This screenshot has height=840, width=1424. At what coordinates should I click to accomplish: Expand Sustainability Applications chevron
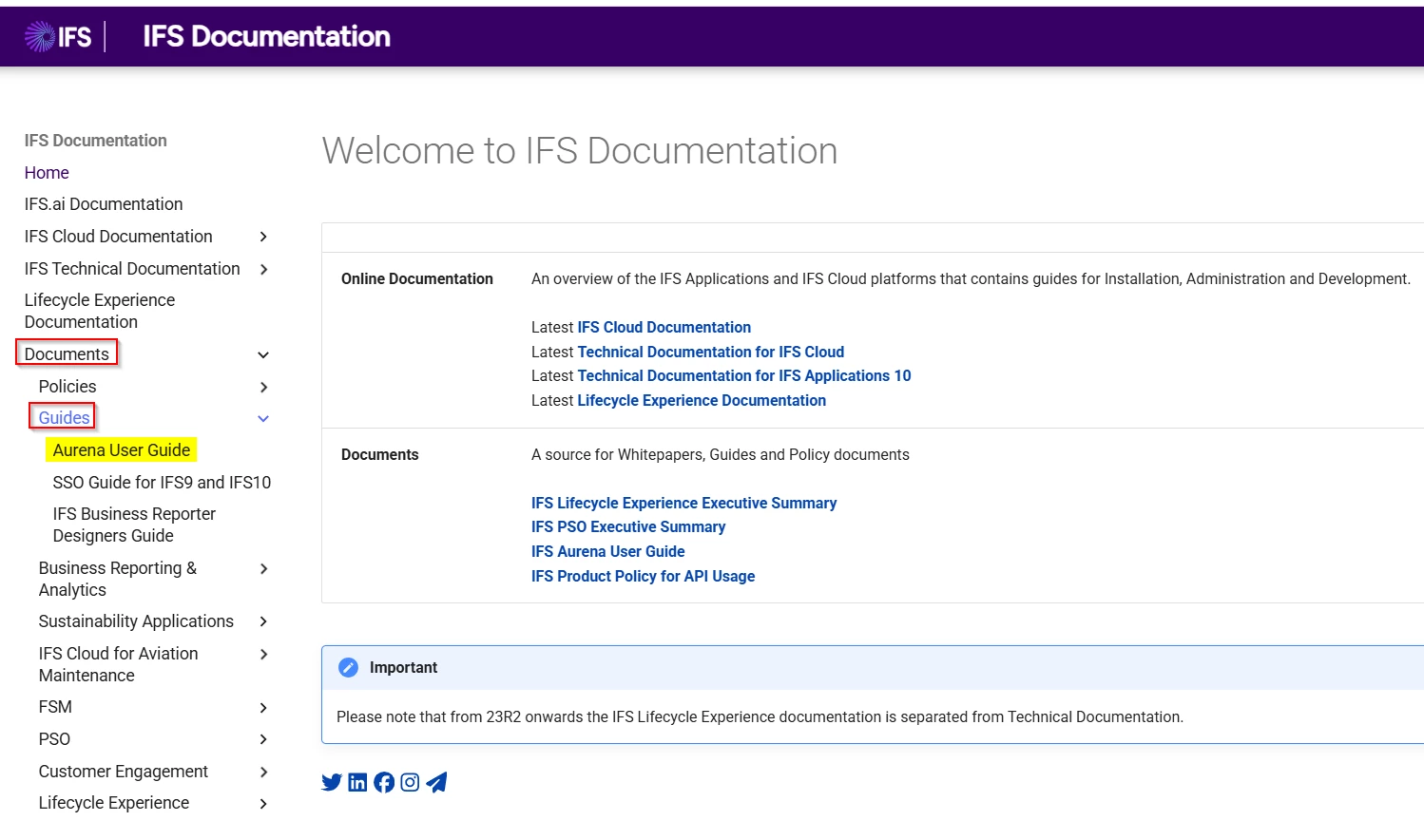click(x=263, y=621)
